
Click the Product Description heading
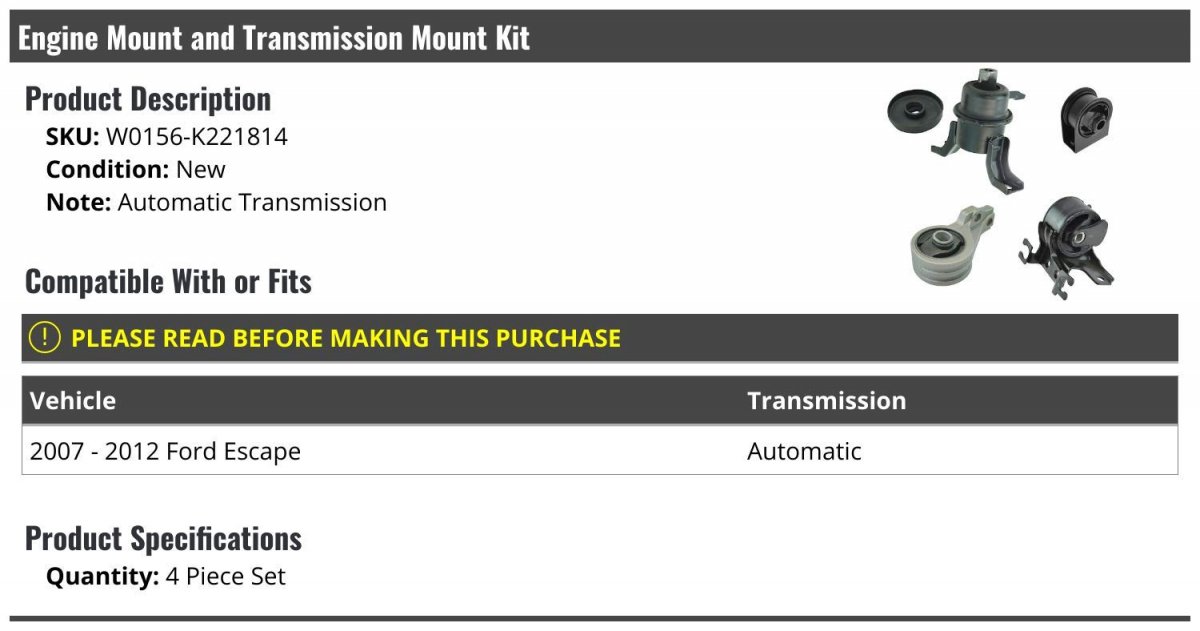[x=148, y=99]
